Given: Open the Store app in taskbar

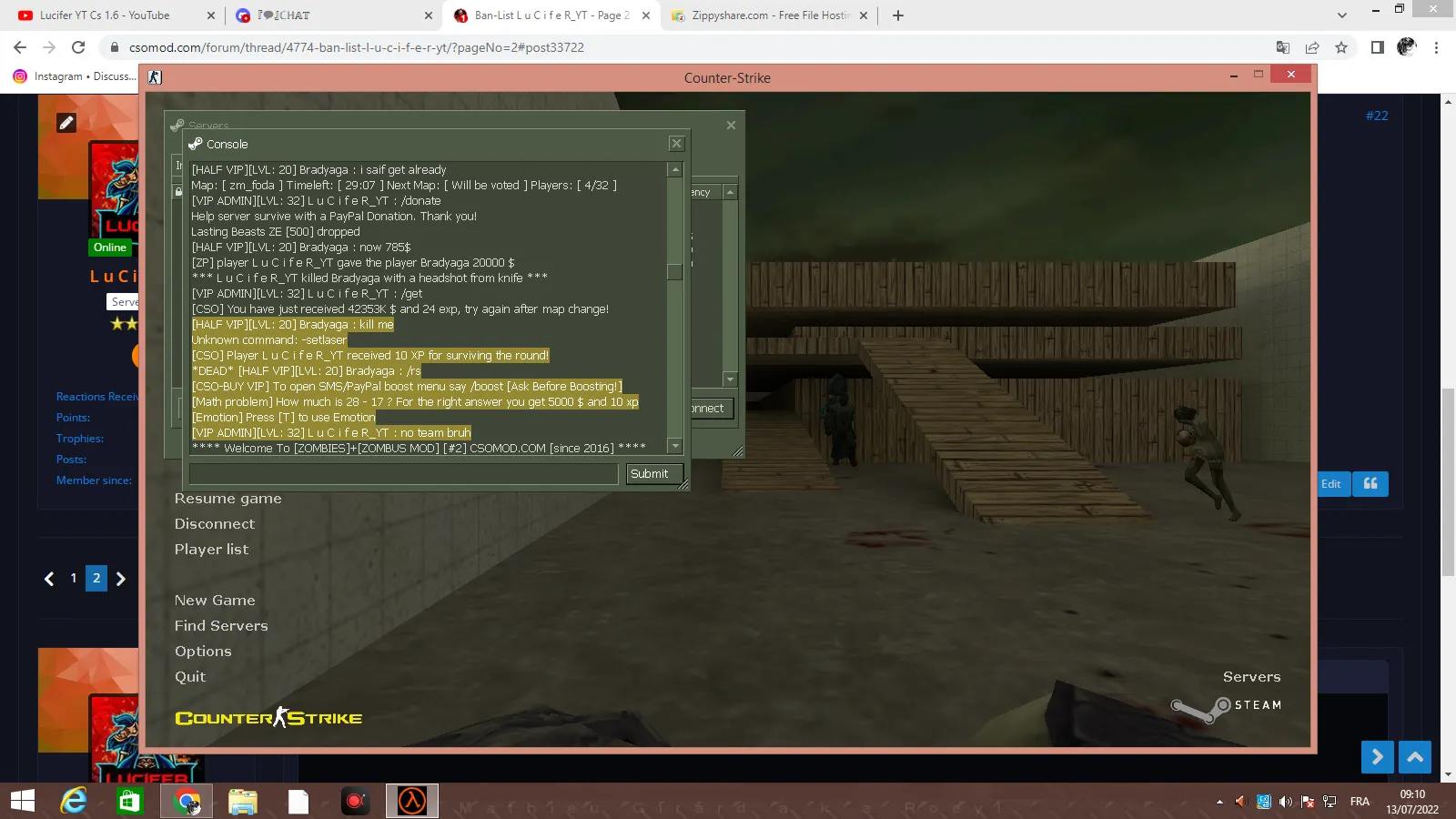Looking at the screenshot, I should 130,802.
